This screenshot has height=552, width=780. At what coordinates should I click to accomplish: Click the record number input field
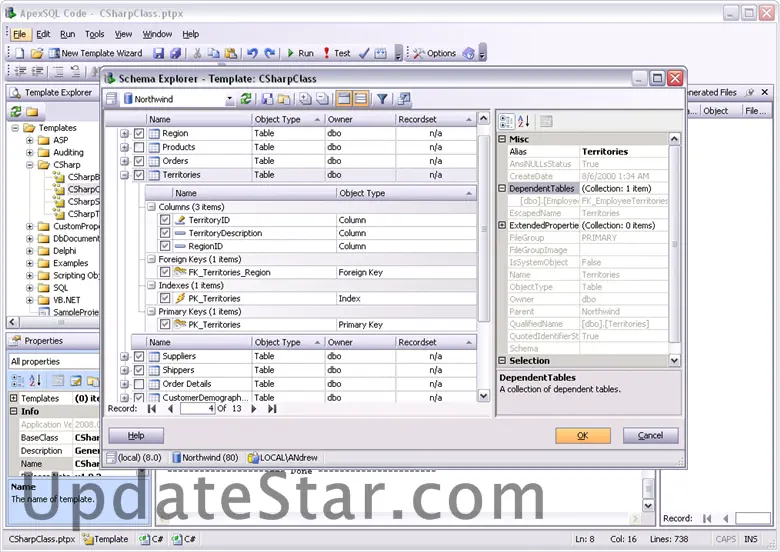pos(197,409)
